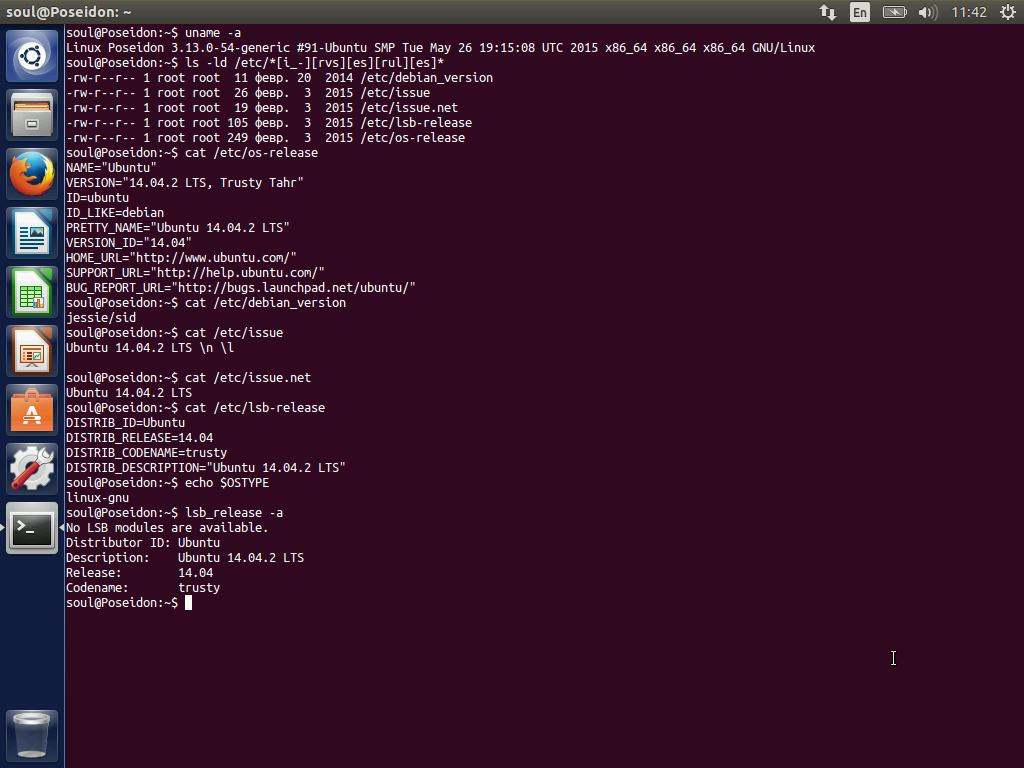The width and height of the screenshot is (1024, 768).
Task: Click the /etc/issue.net file listing row
Action: (262, 108)
